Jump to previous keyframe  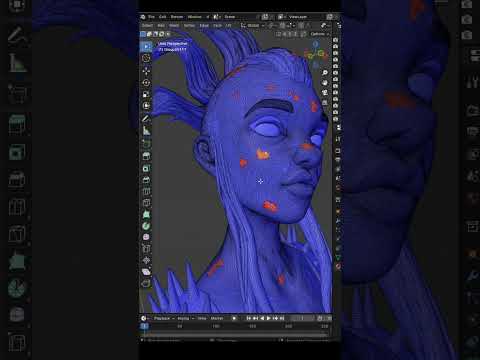[255, 318]
